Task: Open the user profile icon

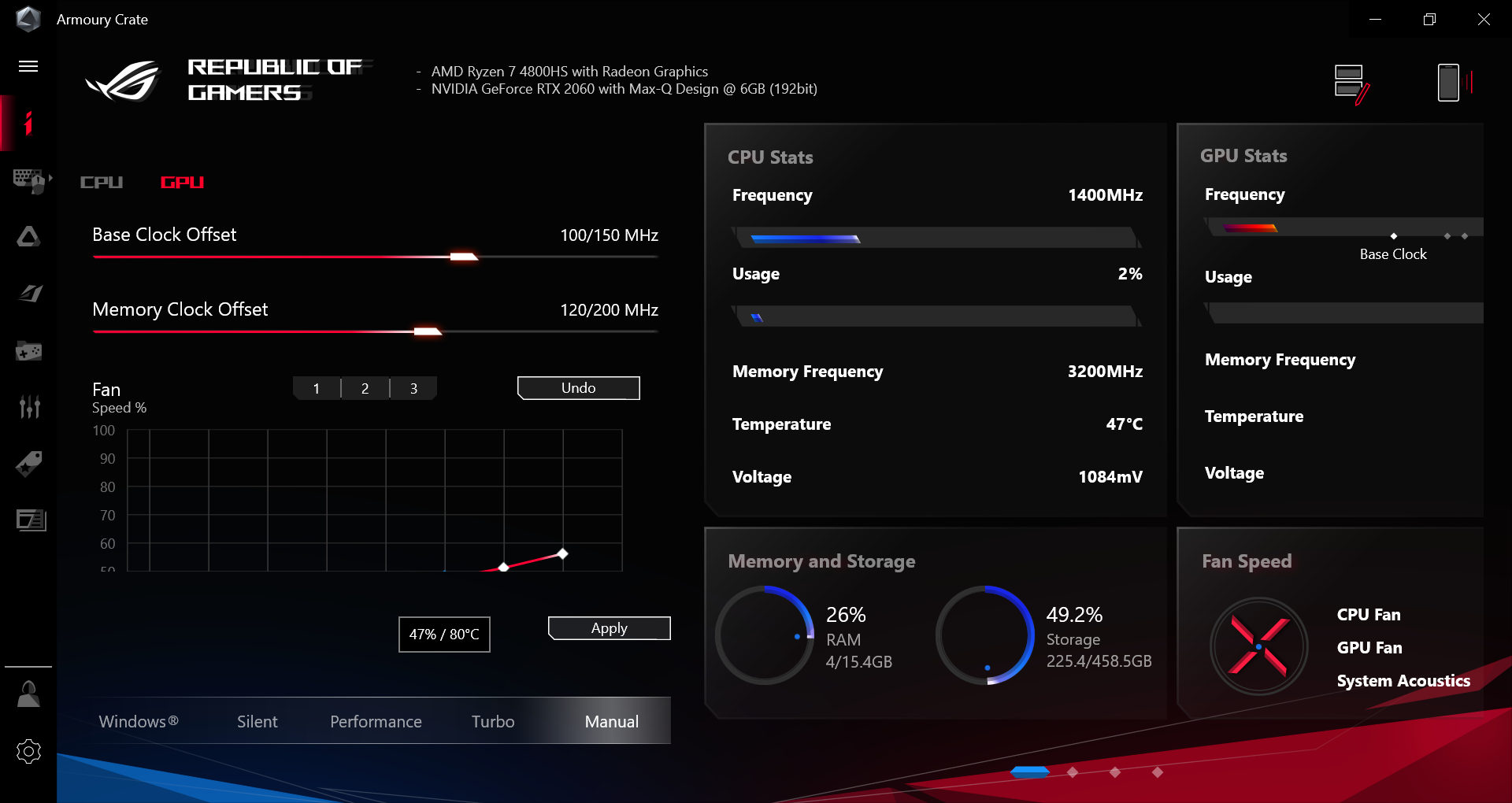Action: coord(28,694)
